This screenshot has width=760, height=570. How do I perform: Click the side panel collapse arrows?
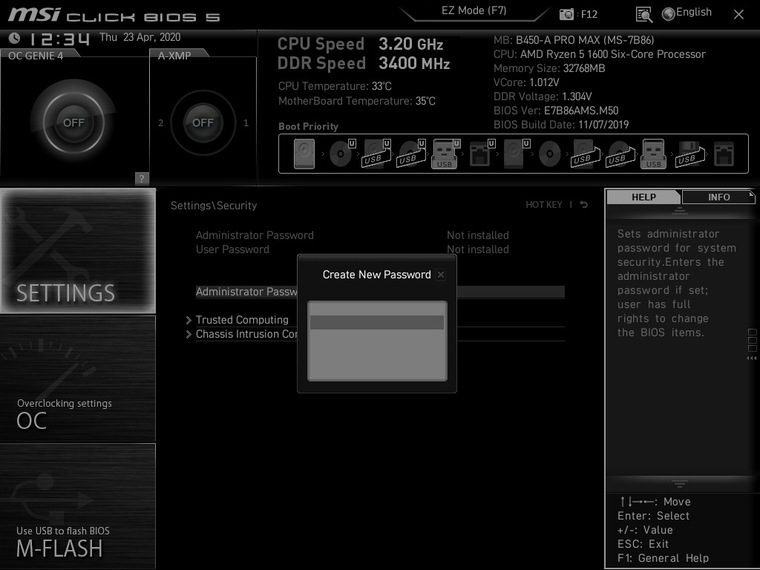coord(751,358)
